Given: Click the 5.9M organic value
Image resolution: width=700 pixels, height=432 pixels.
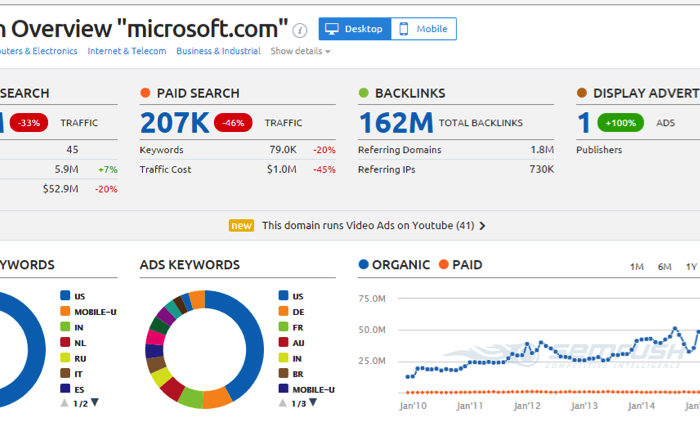Looking at the screenshot, I should coord(67,169).
